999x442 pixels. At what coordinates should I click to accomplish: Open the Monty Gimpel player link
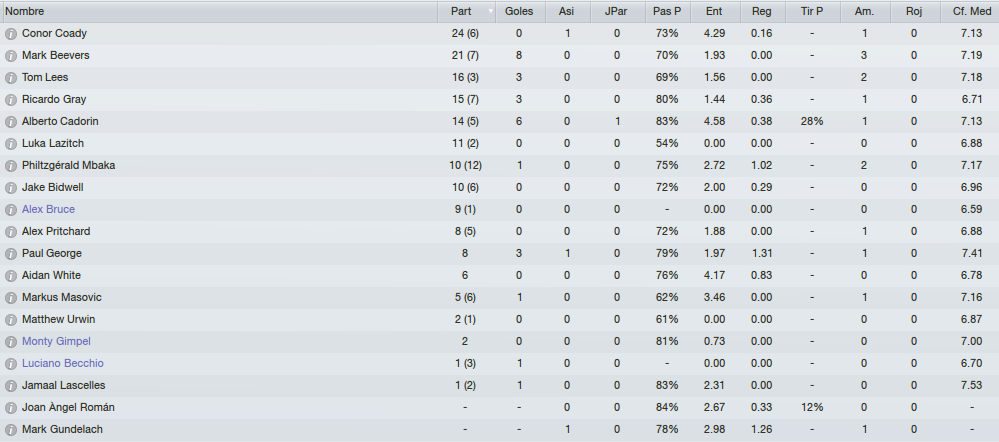(x=56, y=341)
